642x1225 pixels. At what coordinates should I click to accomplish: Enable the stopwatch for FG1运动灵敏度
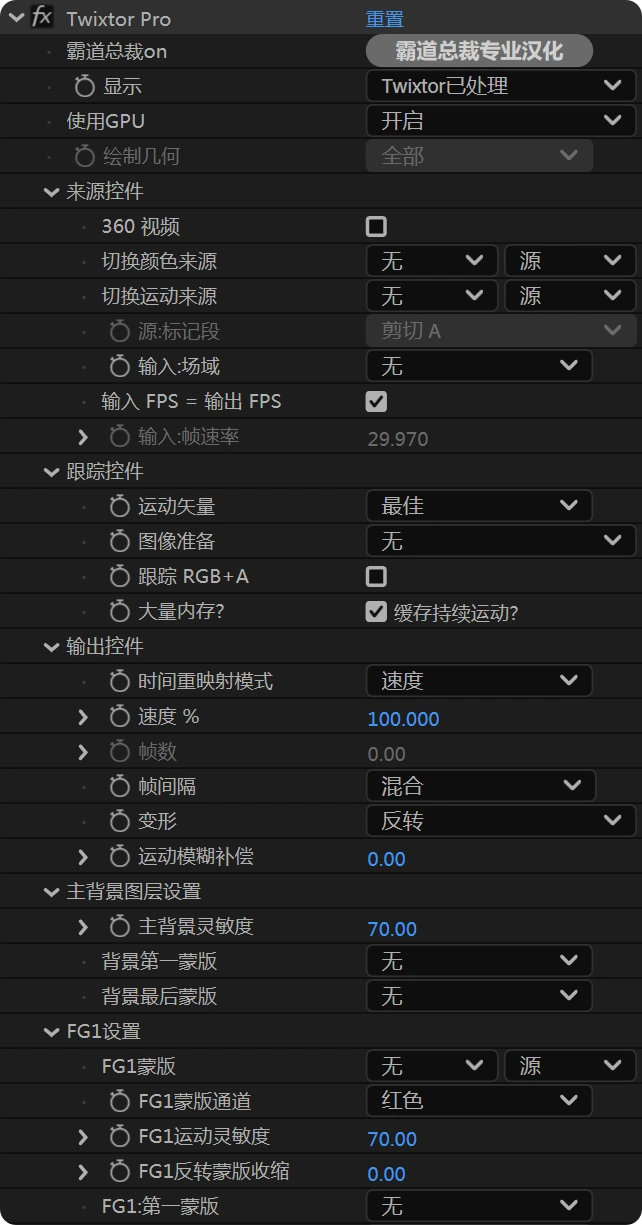click(x=119, y=1136)
